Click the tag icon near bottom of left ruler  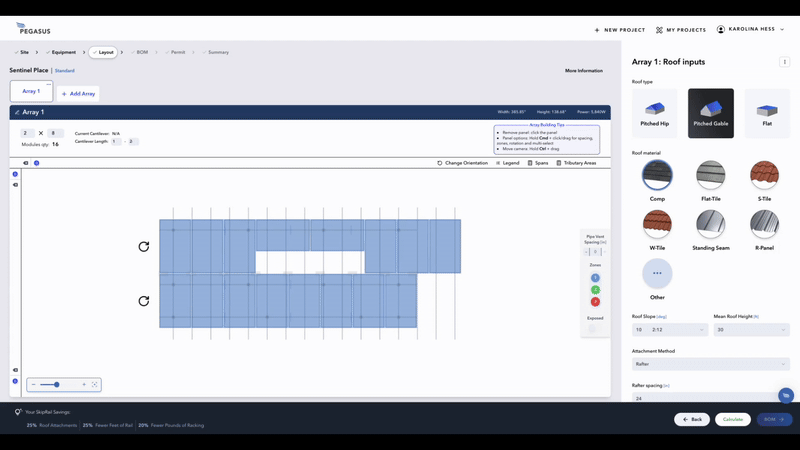pyautogui.click(x=15, y=370)
